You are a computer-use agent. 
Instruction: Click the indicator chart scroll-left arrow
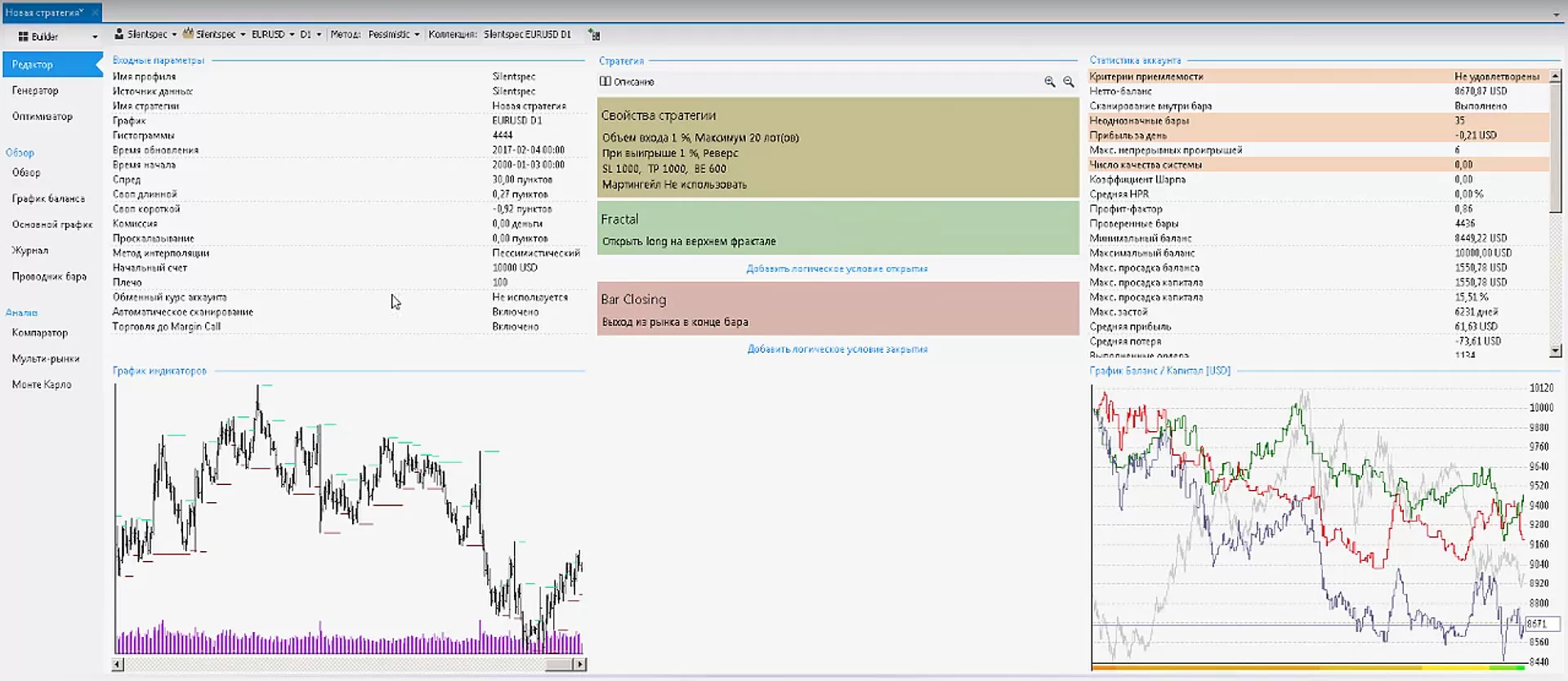pyautogui.click(x=118, y=665)
